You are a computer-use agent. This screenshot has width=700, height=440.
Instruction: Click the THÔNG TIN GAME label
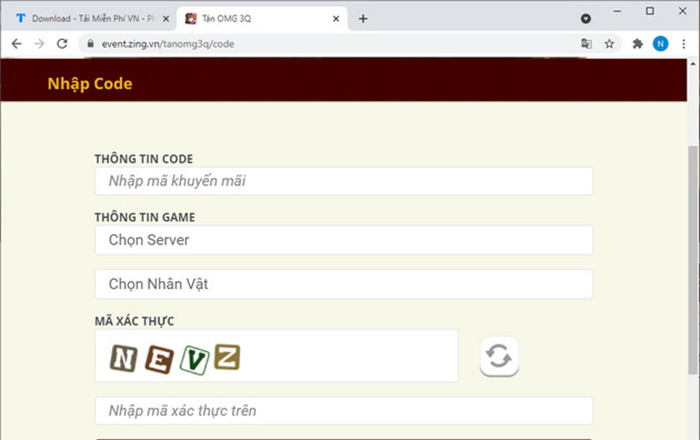(145, 217)
